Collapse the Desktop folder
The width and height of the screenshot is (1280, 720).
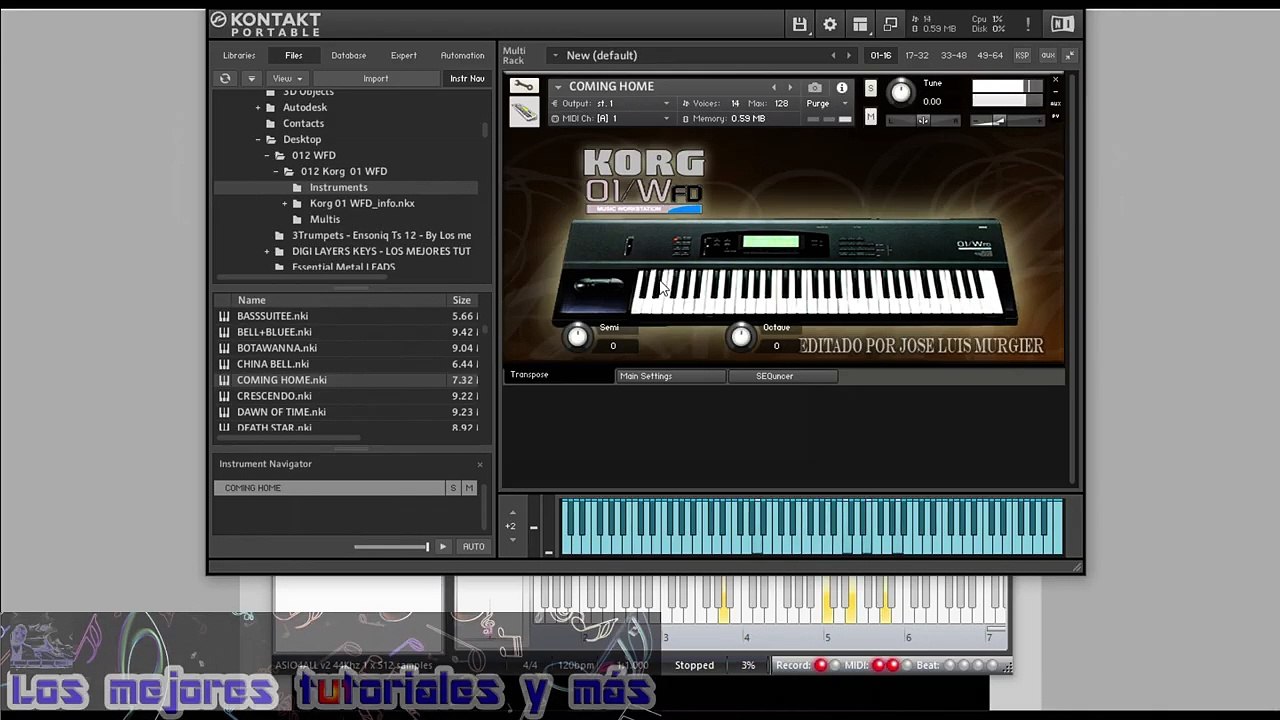[x=258, y=140]
